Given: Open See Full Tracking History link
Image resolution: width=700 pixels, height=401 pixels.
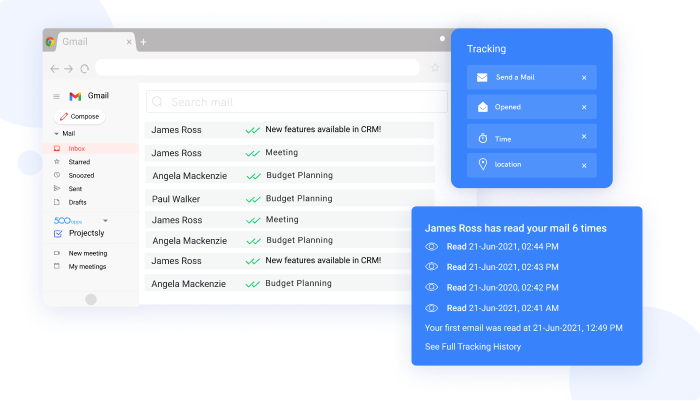Looking at the screenshot, I should tap(473, 347).
